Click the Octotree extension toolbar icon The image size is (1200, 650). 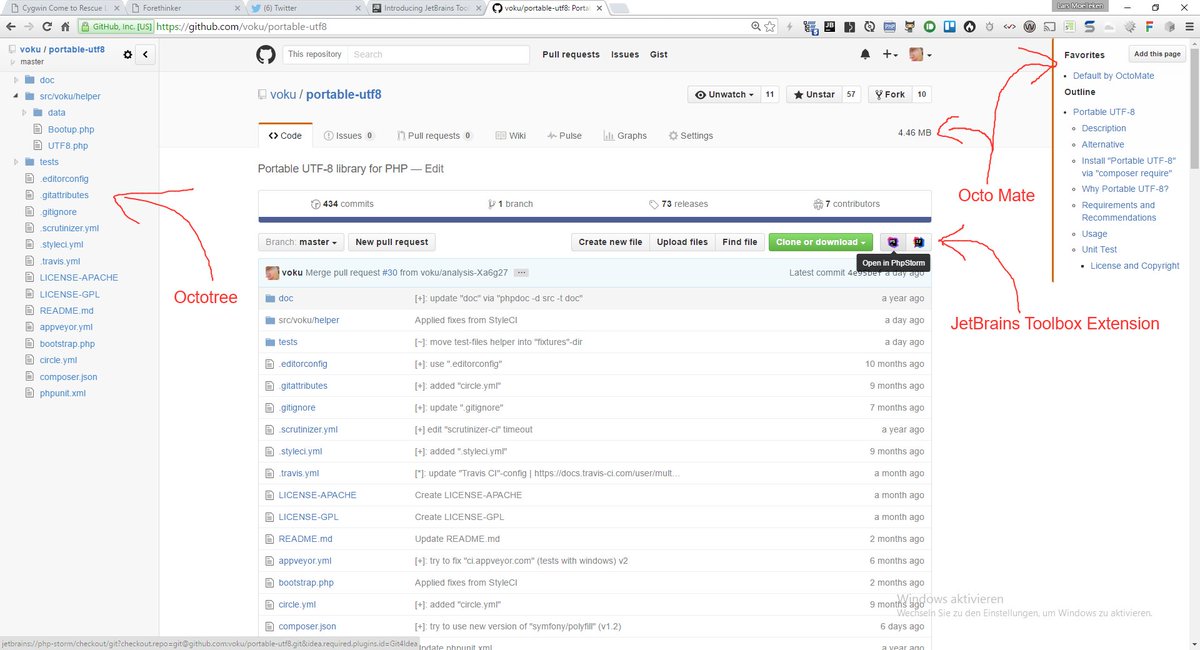(810, 28)
